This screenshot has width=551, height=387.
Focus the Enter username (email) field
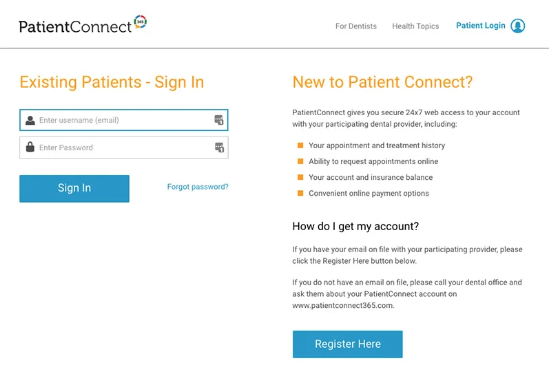pos(124,120)
